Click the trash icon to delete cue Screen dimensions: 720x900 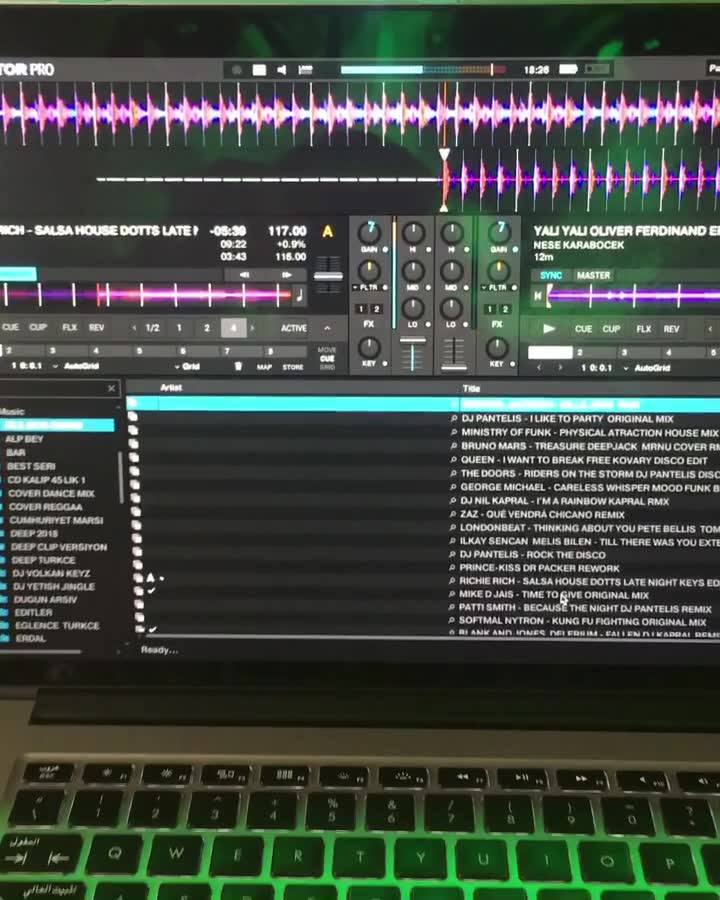point(238,366)
